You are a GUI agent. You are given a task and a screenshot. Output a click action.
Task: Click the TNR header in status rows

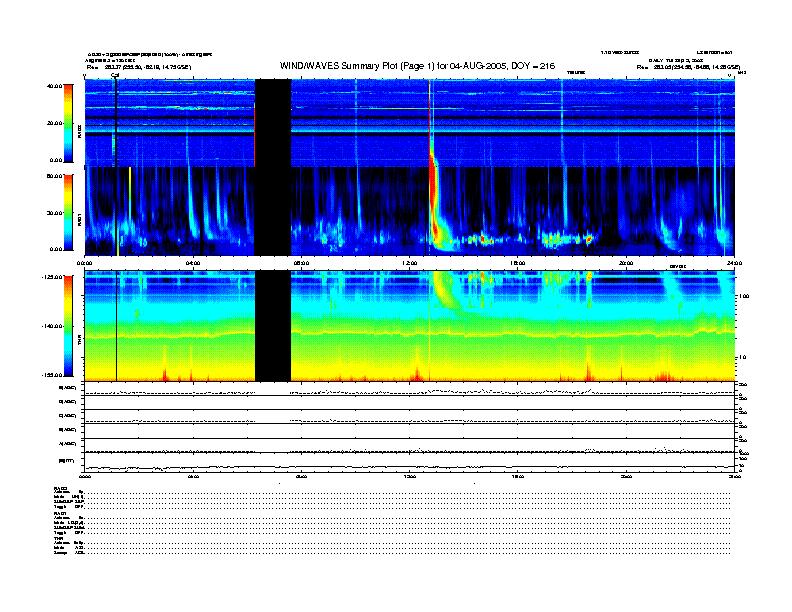pos(58,538)
